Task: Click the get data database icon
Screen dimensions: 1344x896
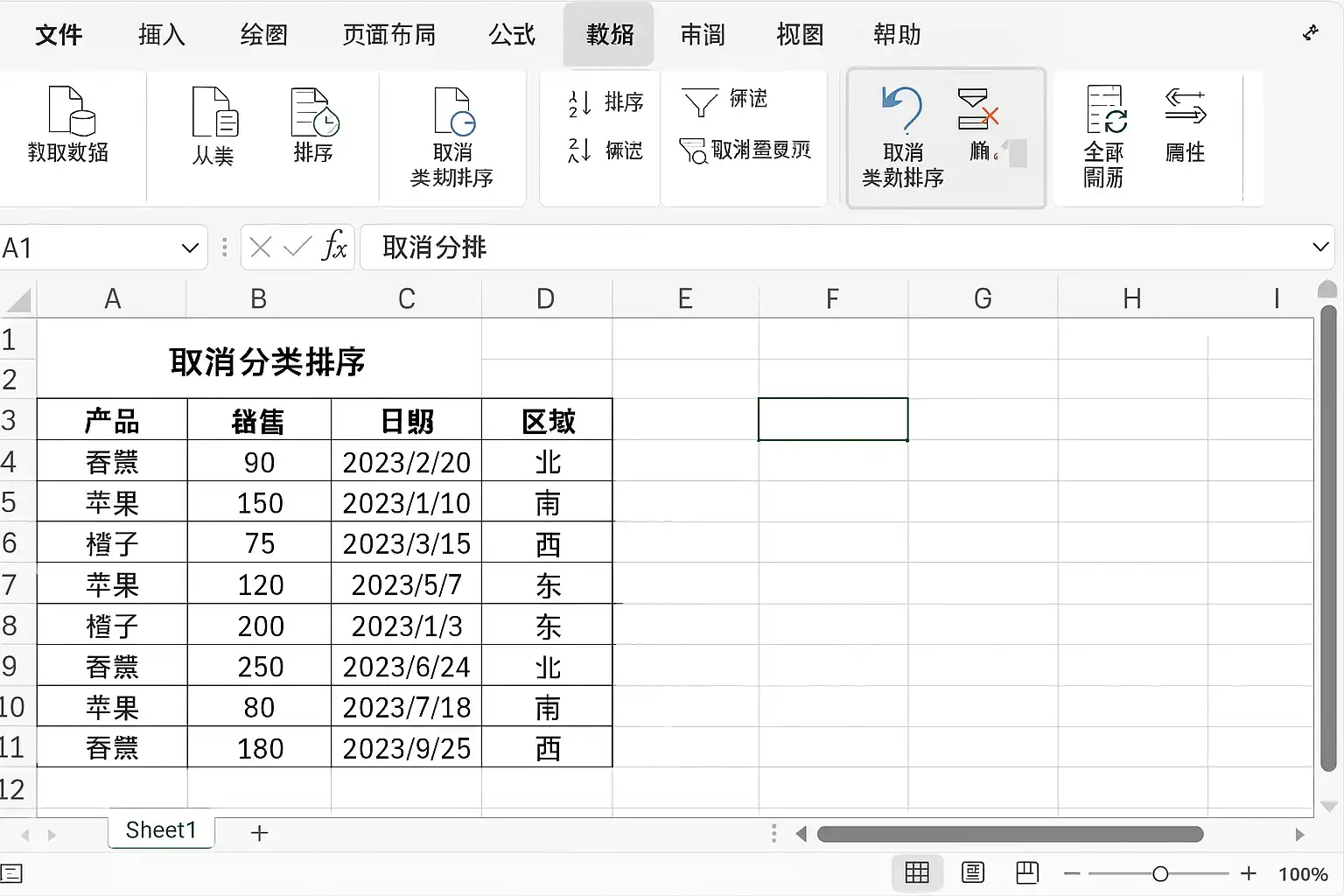Action: tap(71, 110)
